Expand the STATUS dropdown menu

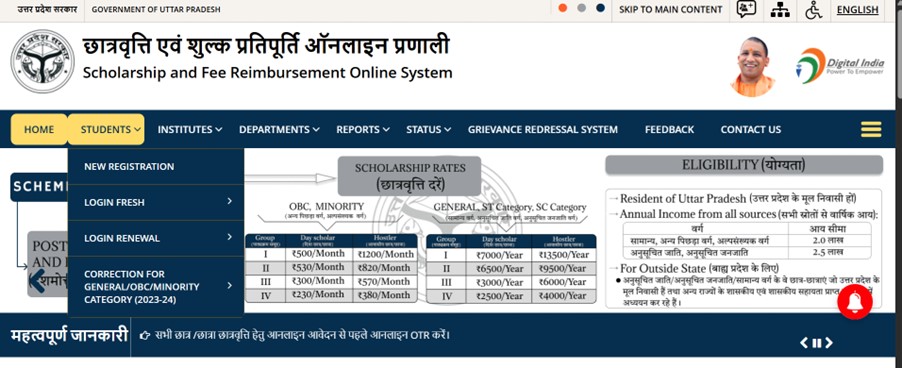click(x=429, y=130)
